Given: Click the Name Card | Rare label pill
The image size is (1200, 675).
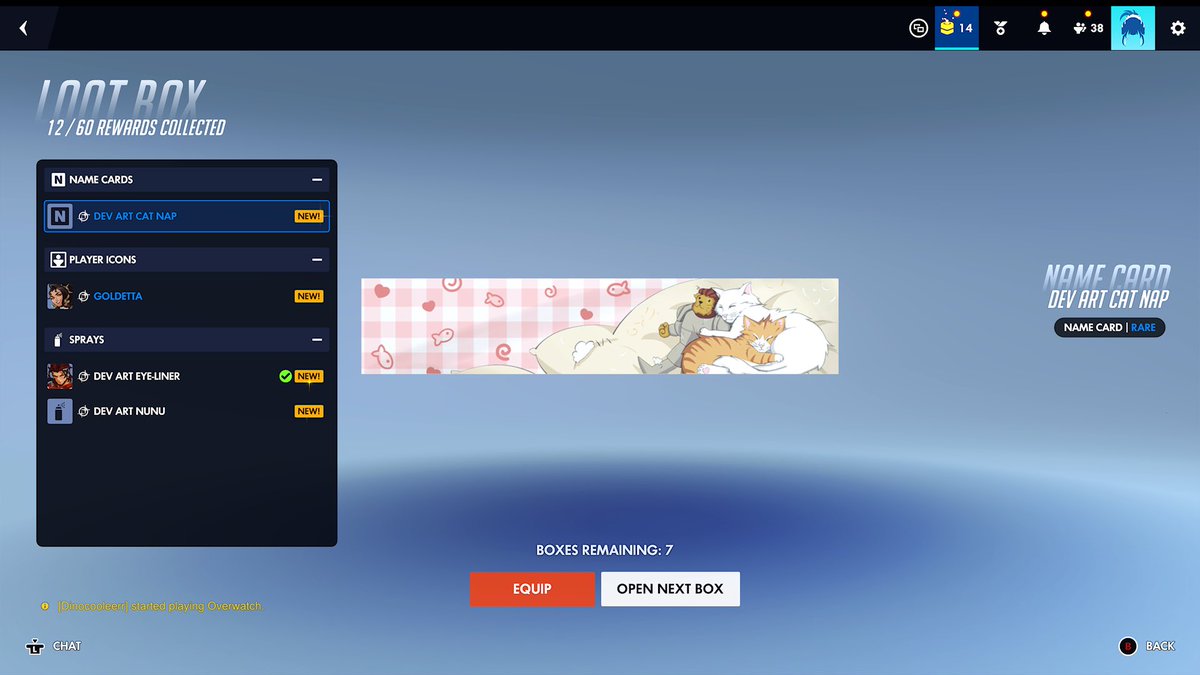Looking at the screenshot, I should pyautogui.click(x=1109, y=327).
